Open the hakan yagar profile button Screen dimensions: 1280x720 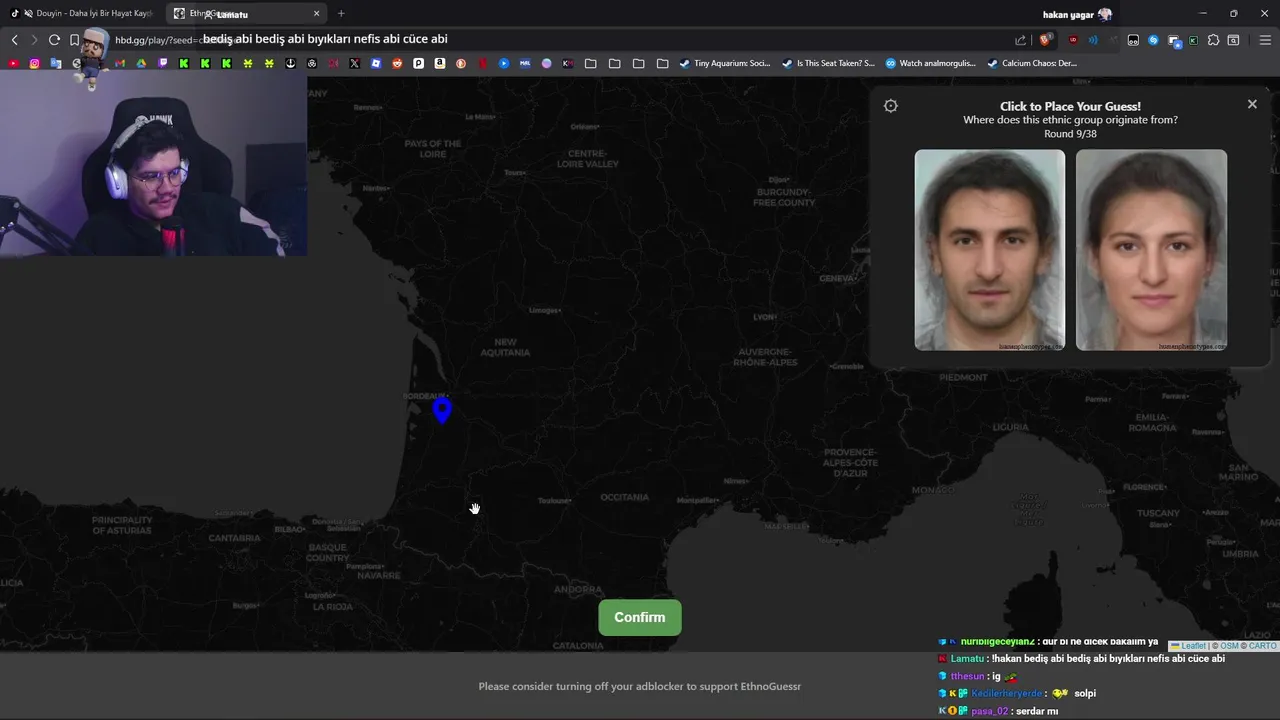coord(1077,14)
